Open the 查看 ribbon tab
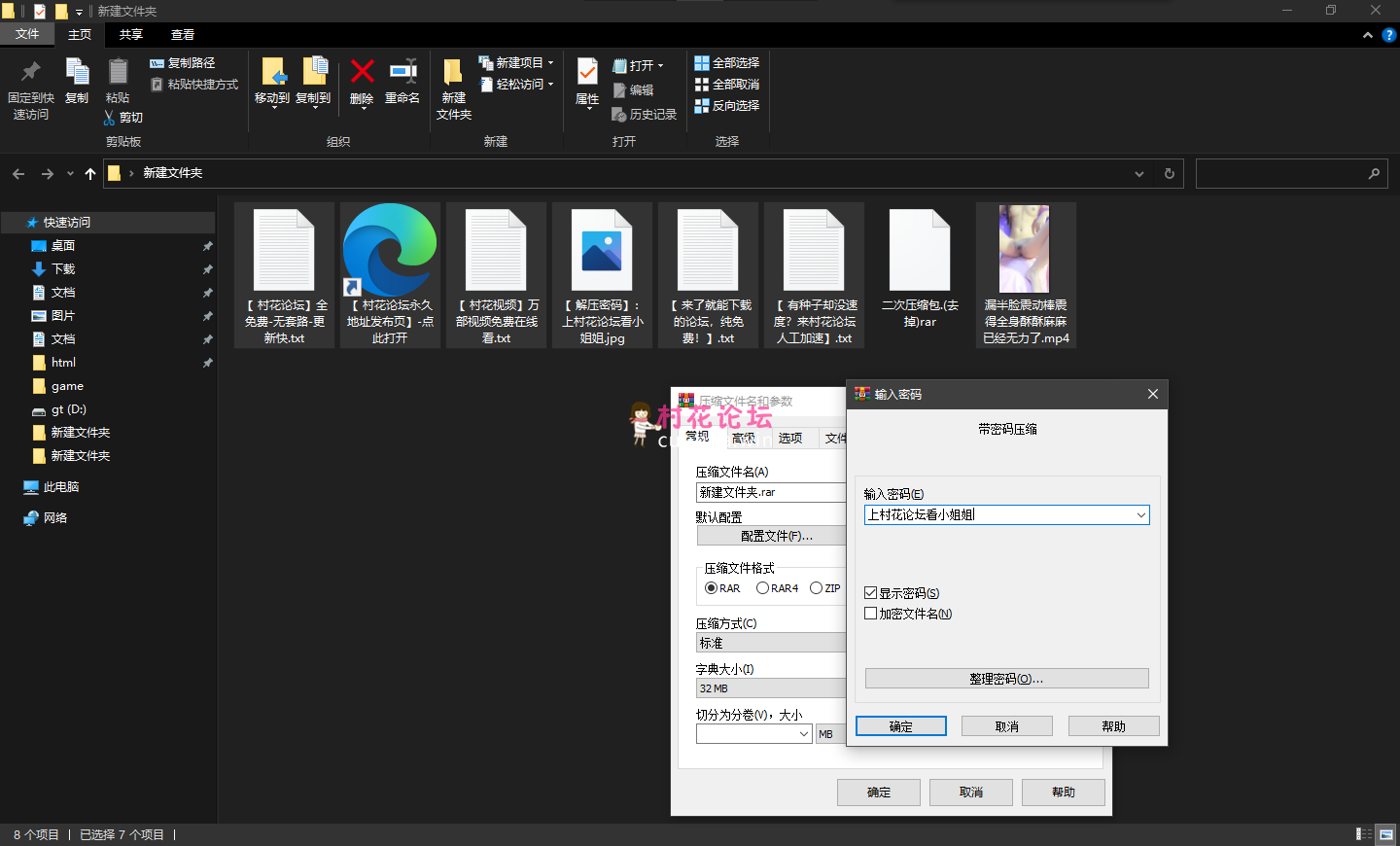1400x846 pixels. (183, 35)
